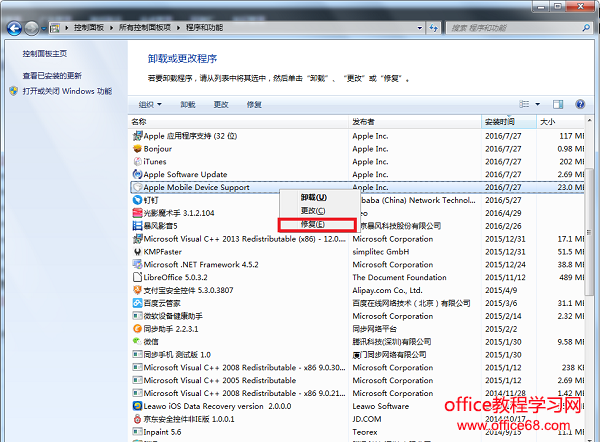Image resolution: width=600 pixels, height=442 pixels.
Task: Click the Apple Software Update icon
Action: [x=137, y=174]
